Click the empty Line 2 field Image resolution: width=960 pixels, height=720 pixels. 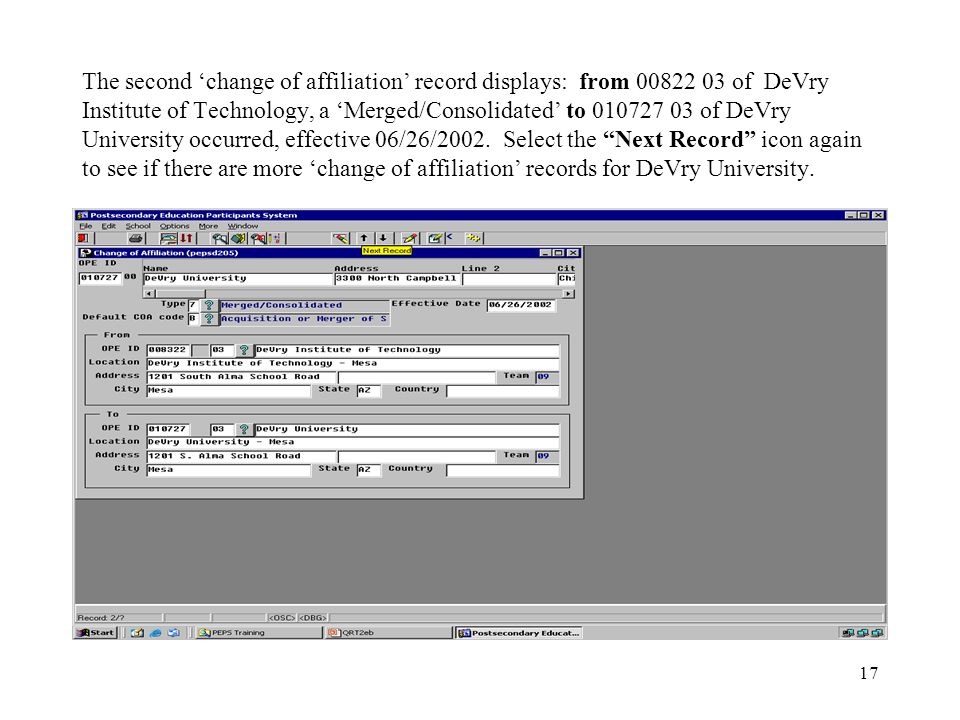point(509,279)
